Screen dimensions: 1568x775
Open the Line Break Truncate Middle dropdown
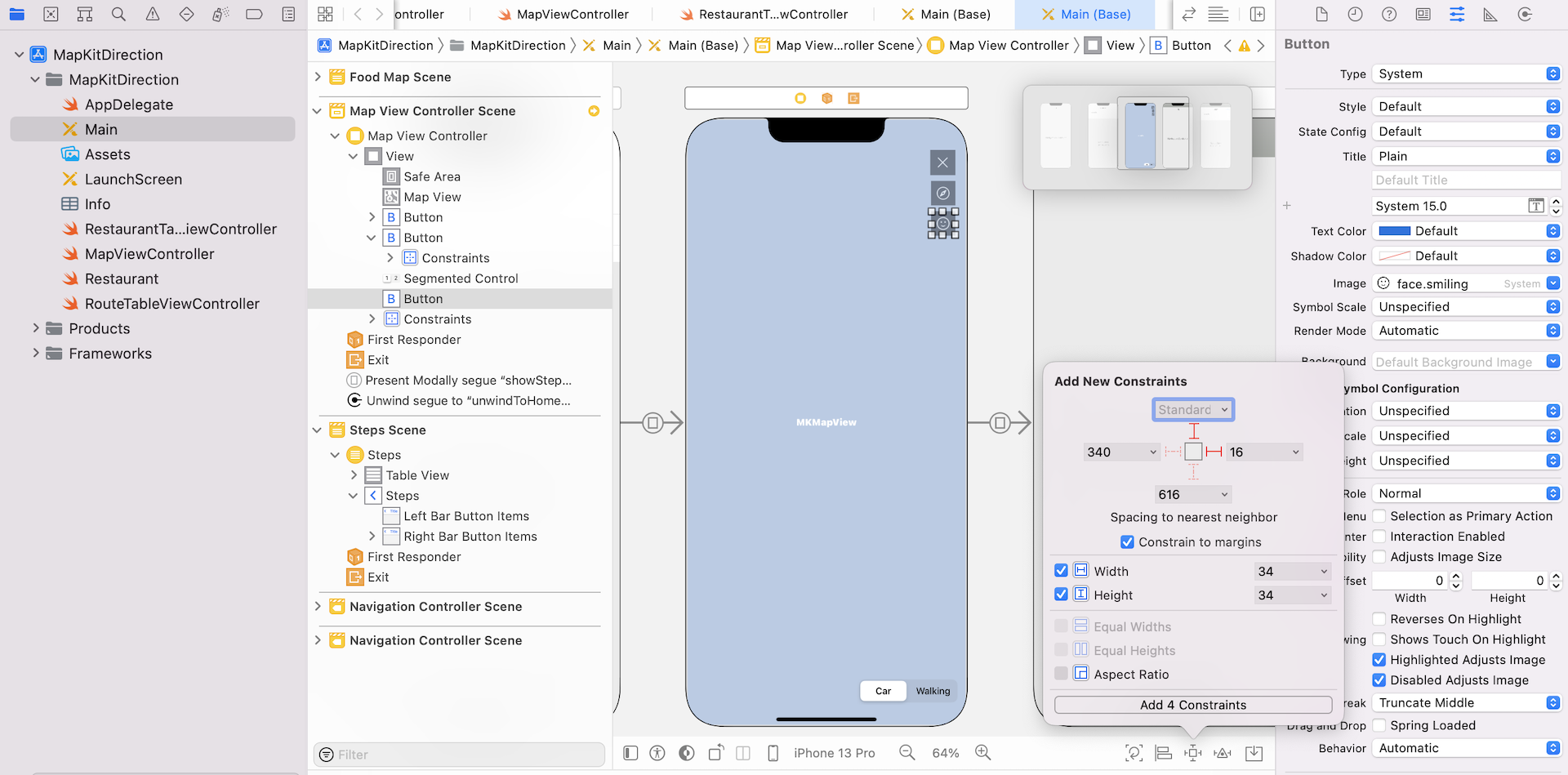point(1466,702)
